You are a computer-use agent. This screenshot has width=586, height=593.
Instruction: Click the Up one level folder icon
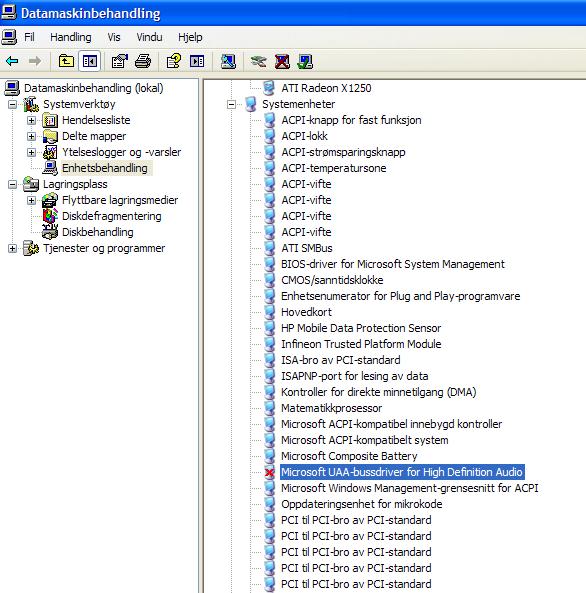[67, 61]
